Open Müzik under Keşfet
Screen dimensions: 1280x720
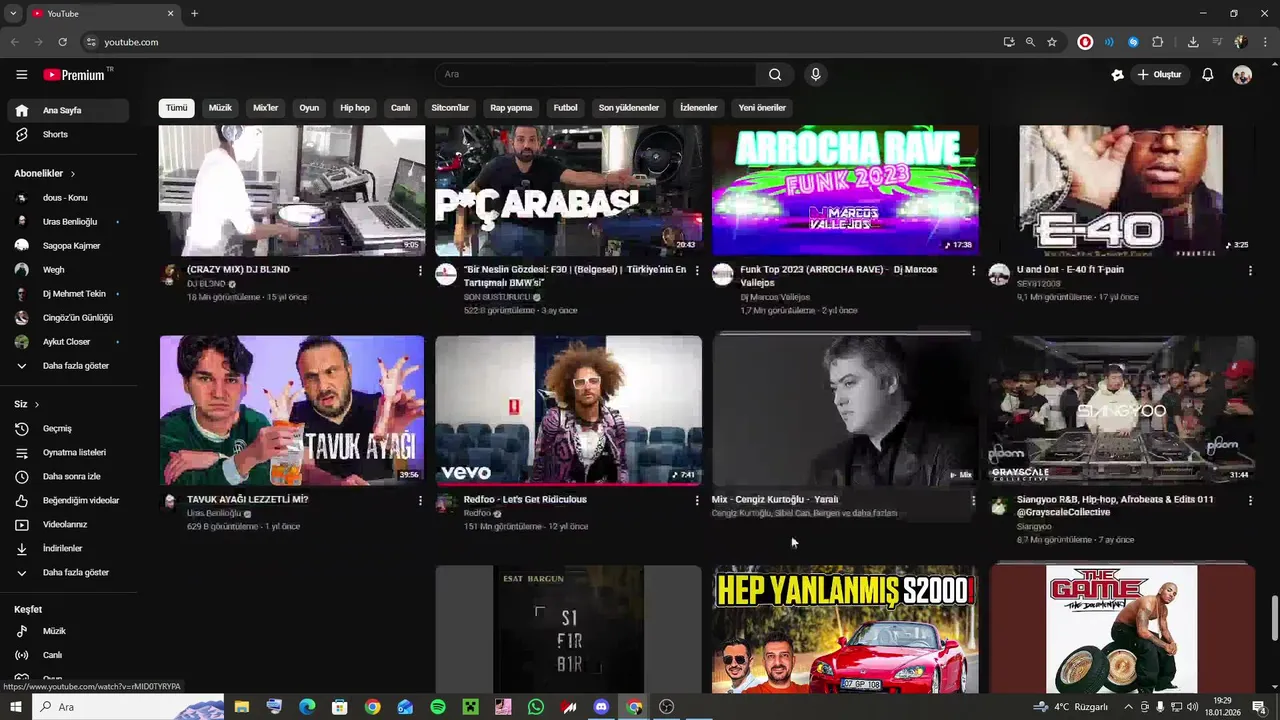68,631
